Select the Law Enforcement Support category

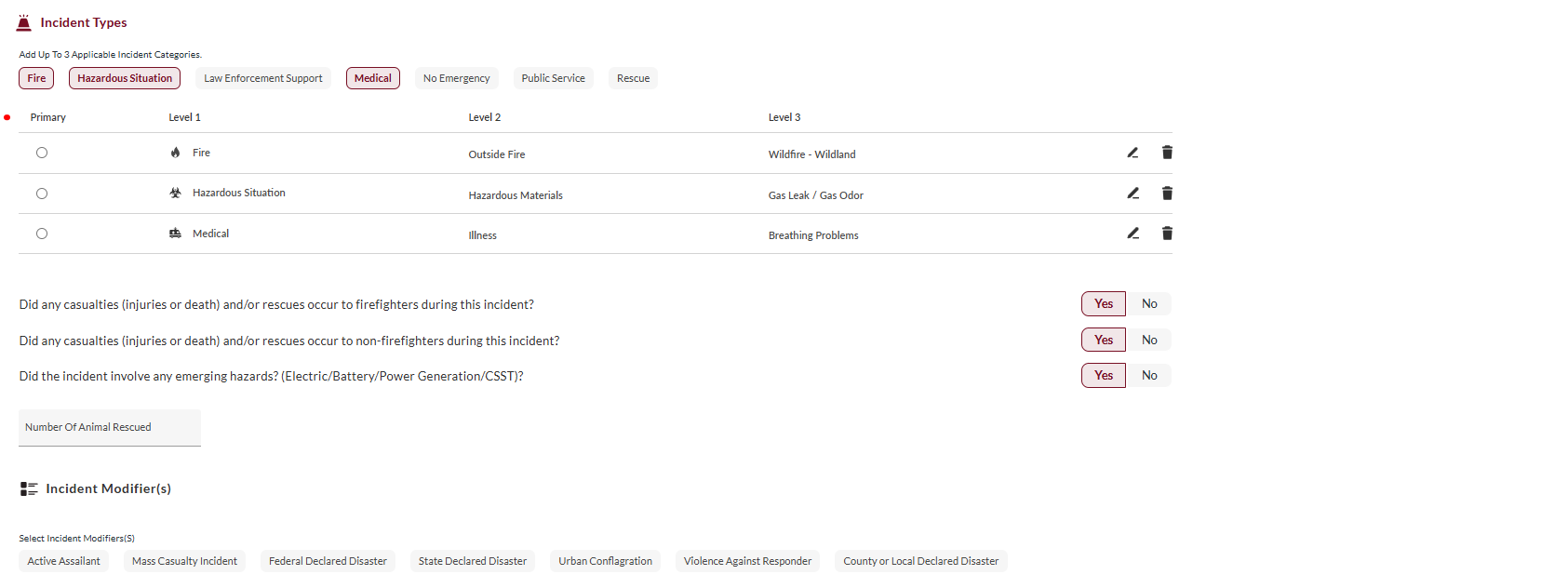[x=263, y=78]
